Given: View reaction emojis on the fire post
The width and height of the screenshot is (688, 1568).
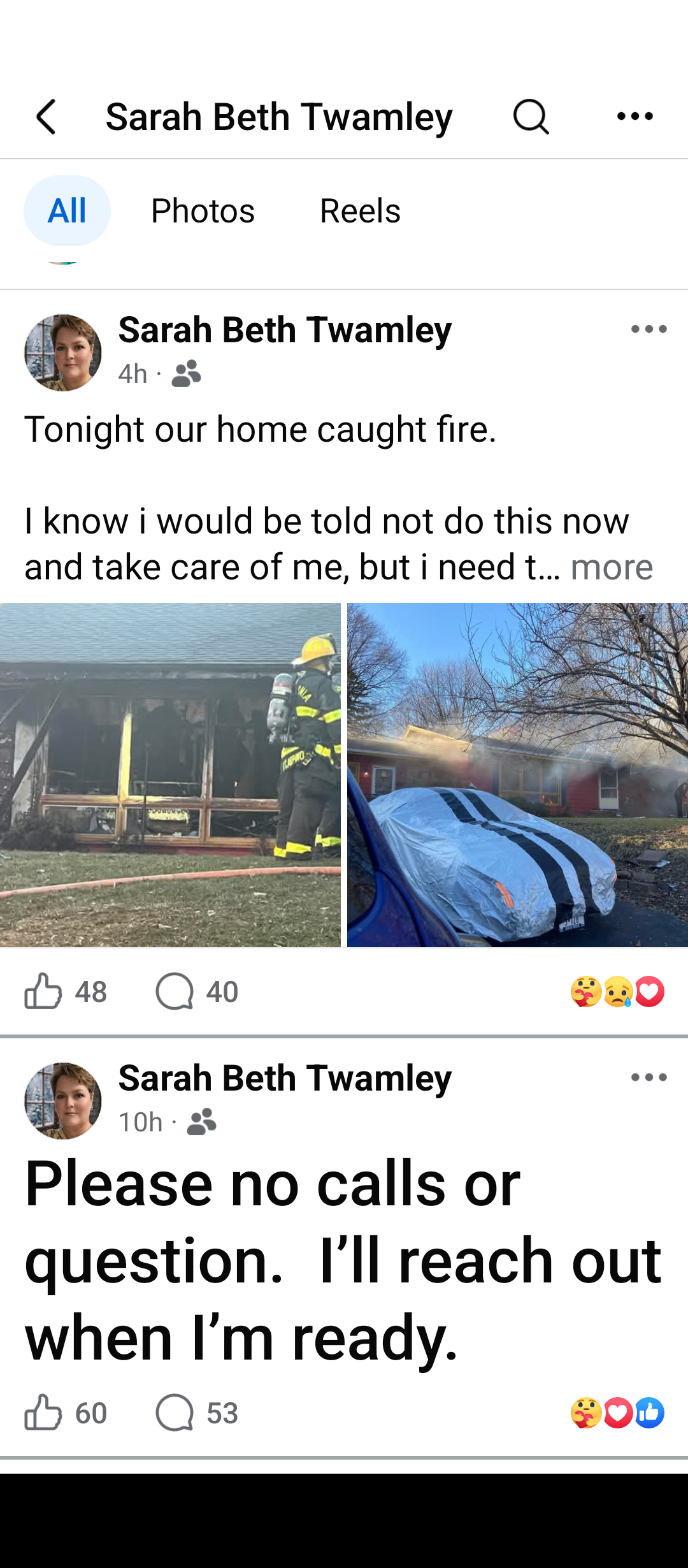Looking at the screenshot, I should click(617, 991).
